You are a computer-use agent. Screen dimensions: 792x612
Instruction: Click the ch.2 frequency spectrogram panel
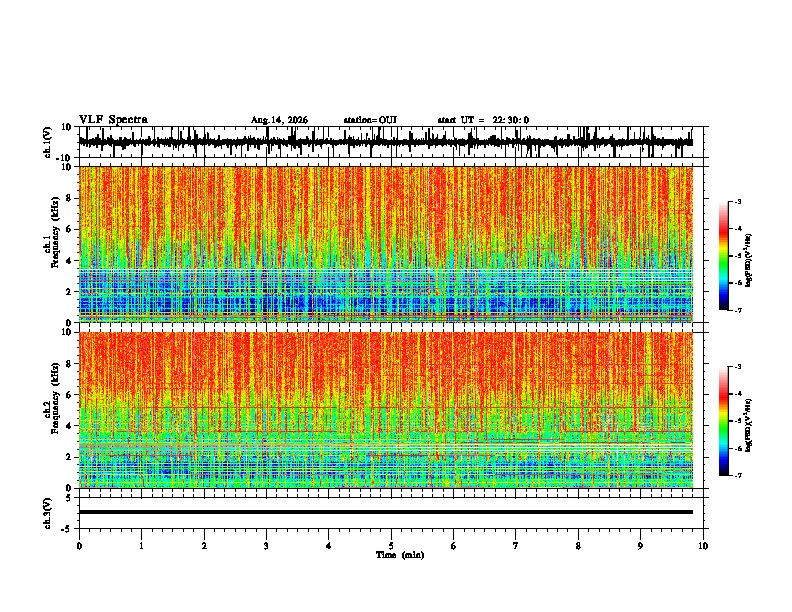point(386,410)
